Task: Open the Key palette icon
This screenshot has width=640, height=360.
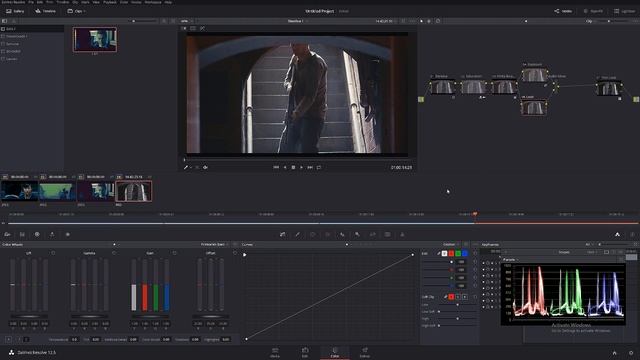Action: pyautogui.click(x=357, y=234)
